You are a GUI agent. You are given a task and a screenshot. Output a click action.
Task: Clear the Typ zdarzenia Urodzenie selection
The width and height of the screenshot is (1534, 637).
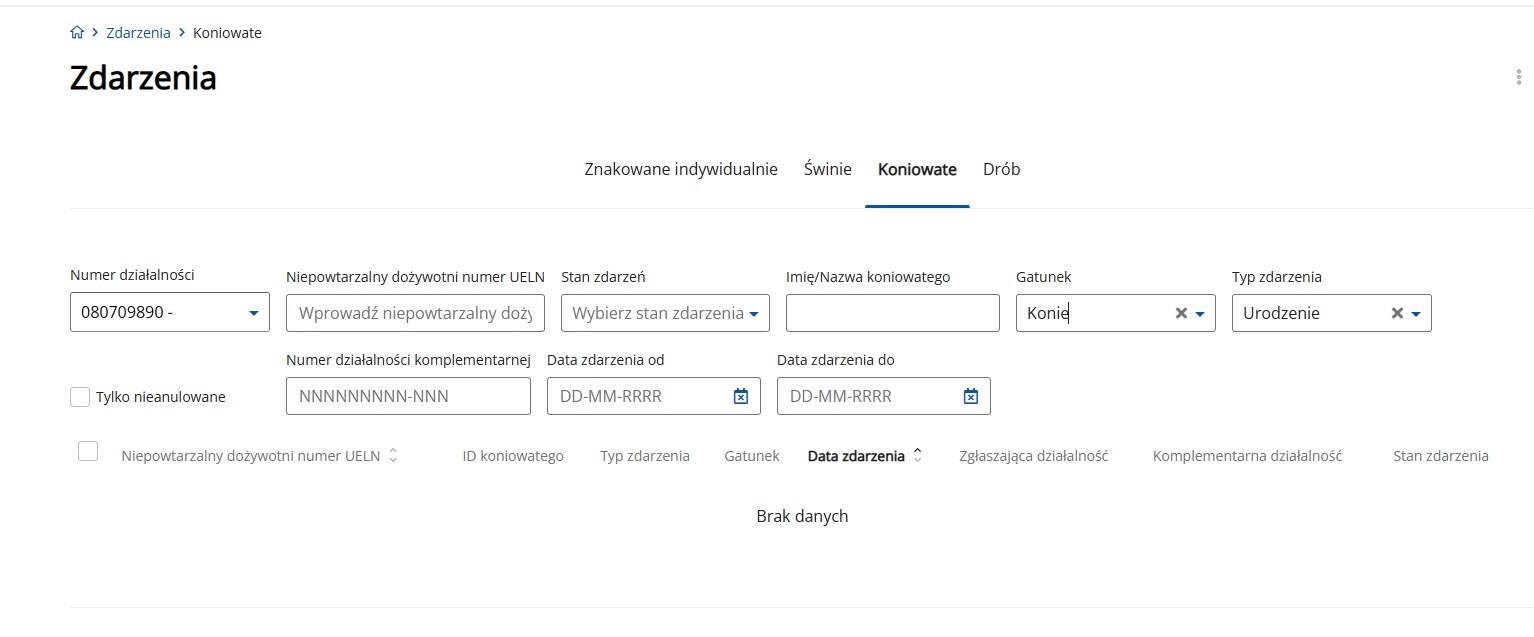tap(1397, 313)
